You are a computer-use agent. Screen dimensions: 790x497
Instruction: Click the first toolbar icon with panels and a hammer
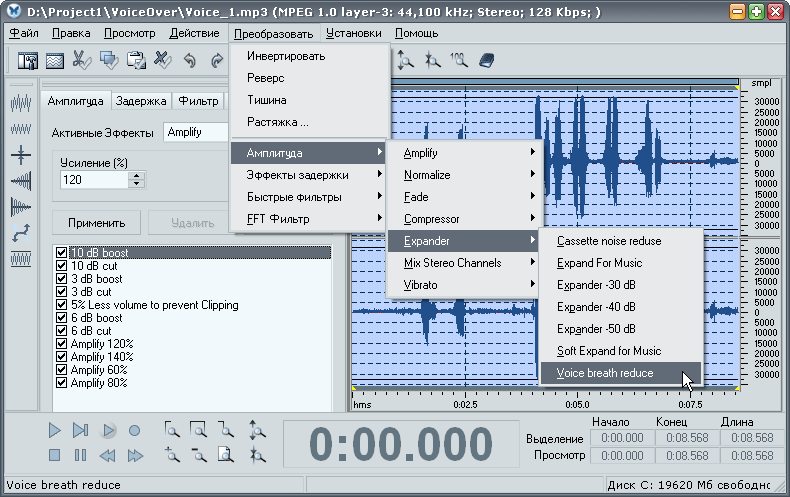click(x=28, y=60)
